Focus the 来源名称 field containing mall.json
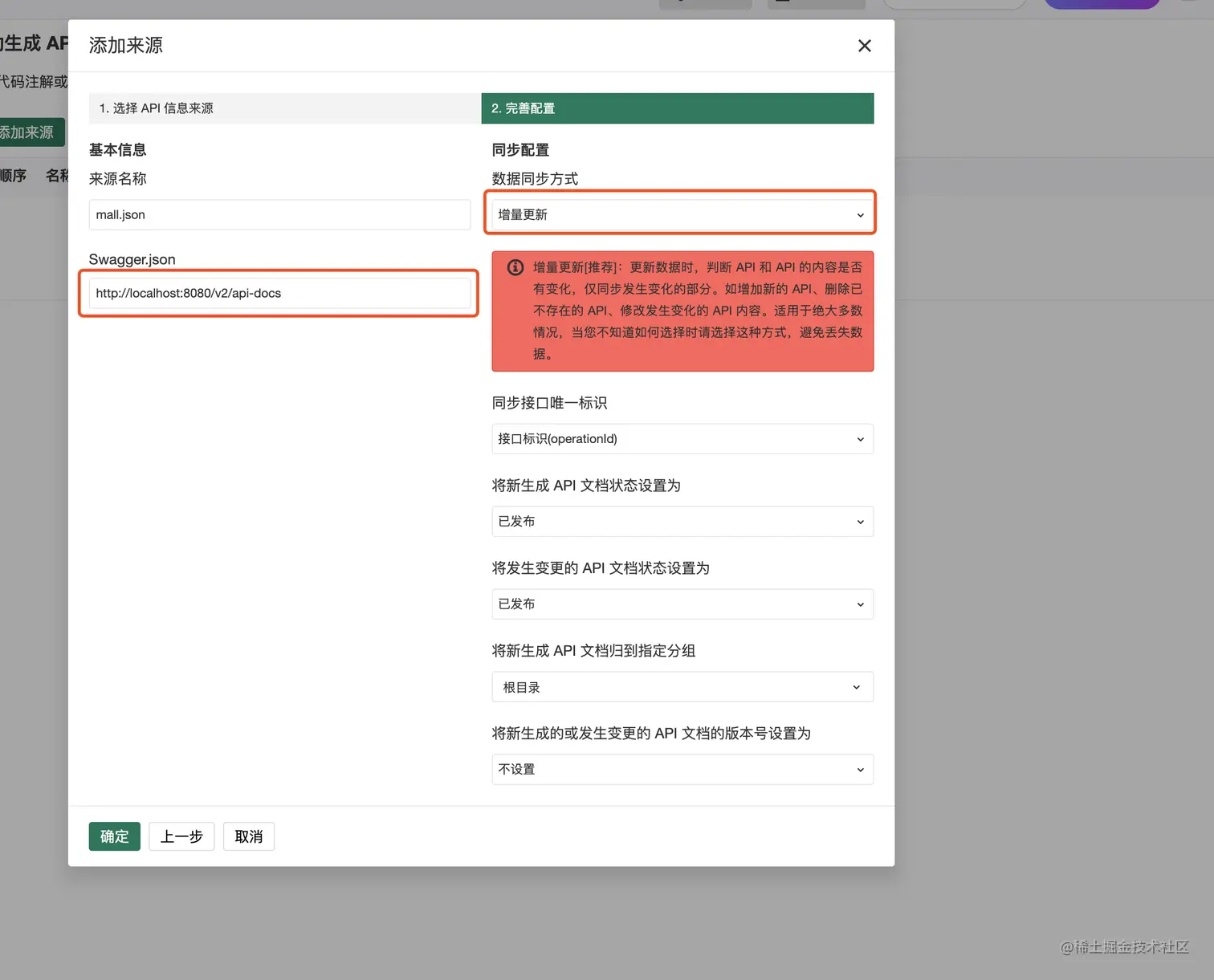1214x980 pixels. tap(279, 214)
